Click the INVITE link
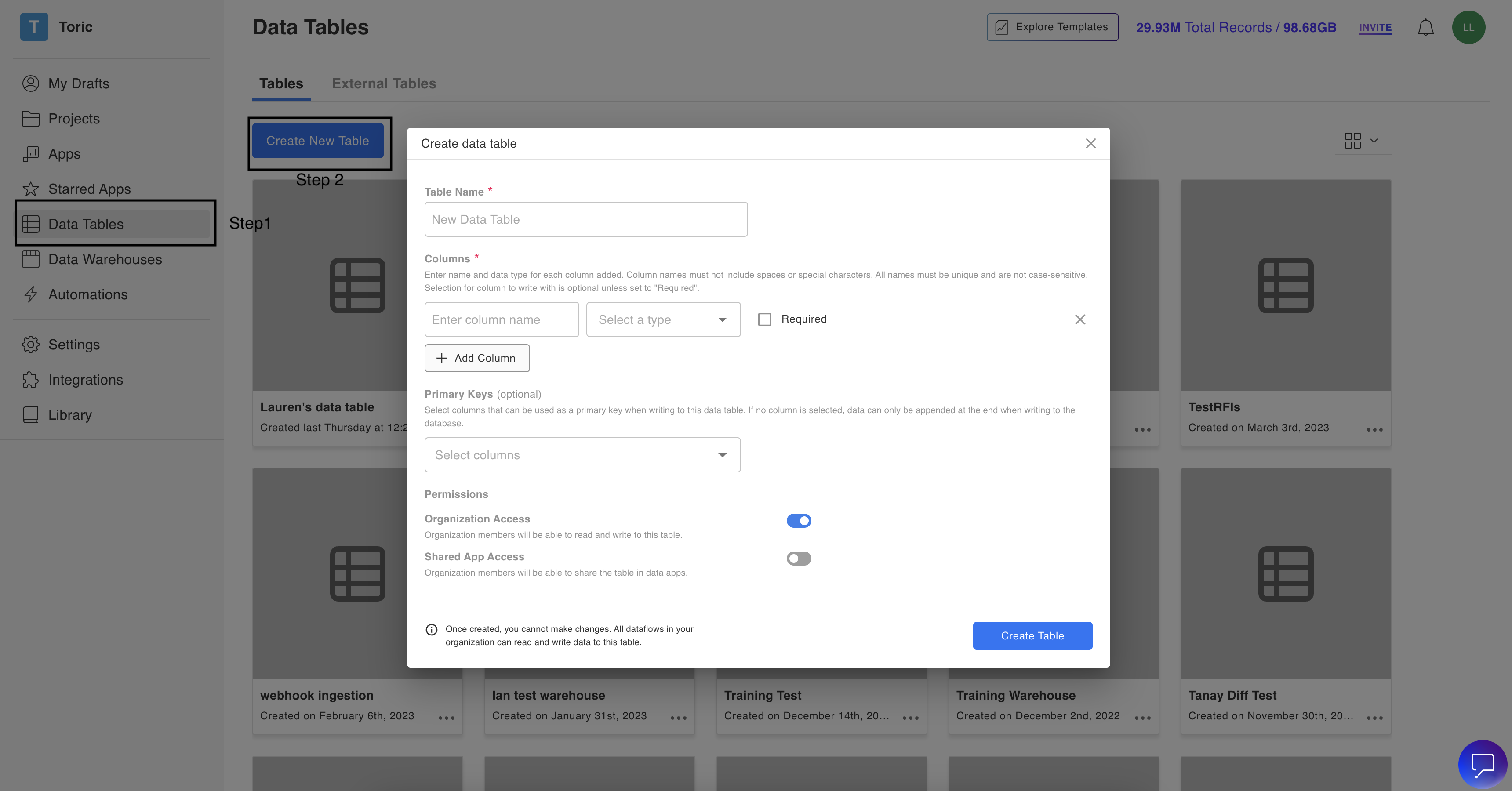 [x=1375, y=28]
